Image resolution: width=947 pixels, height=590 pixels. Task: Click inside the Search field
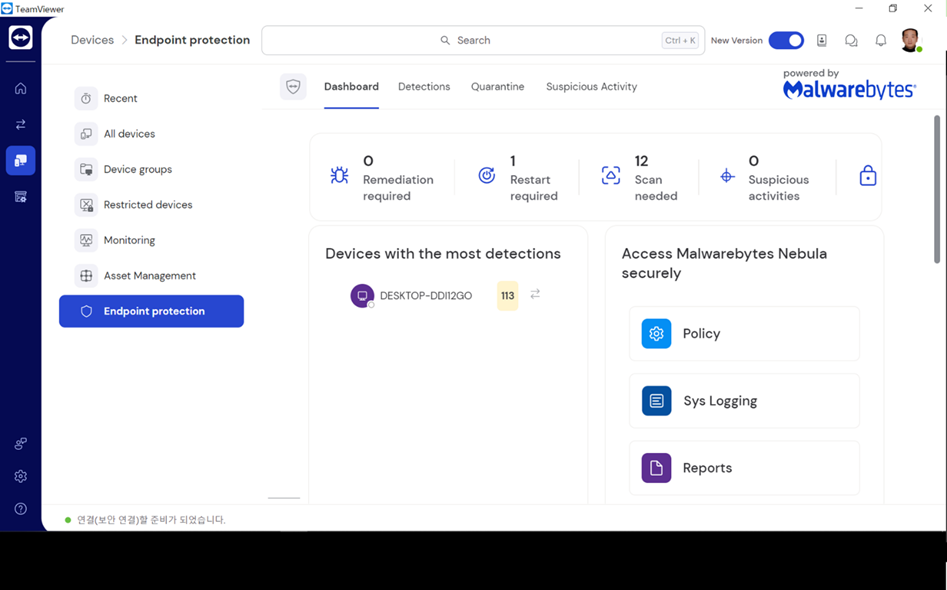483,40
